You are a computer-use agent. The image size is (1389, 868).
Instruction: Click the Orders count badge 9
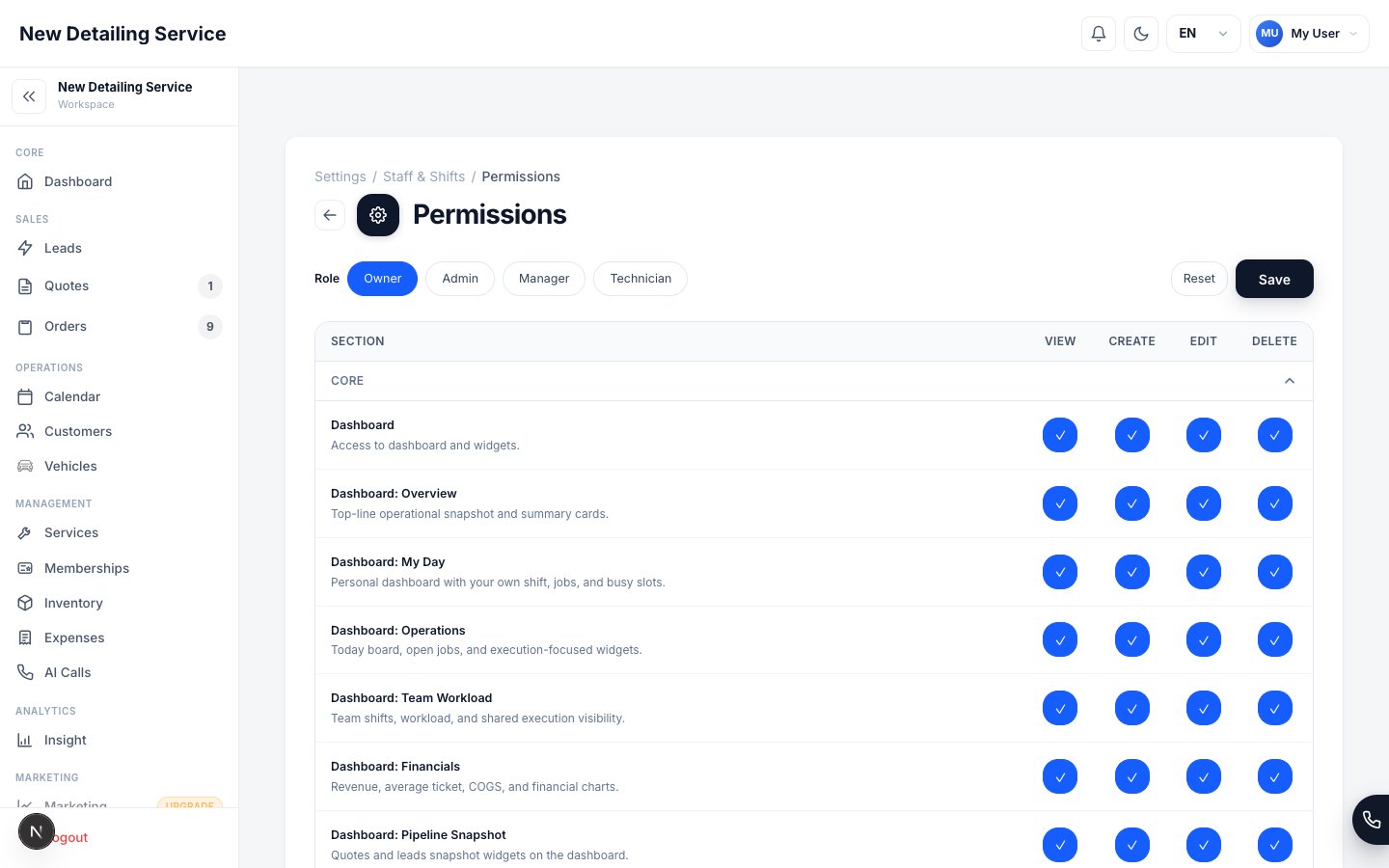click(210, 327)
